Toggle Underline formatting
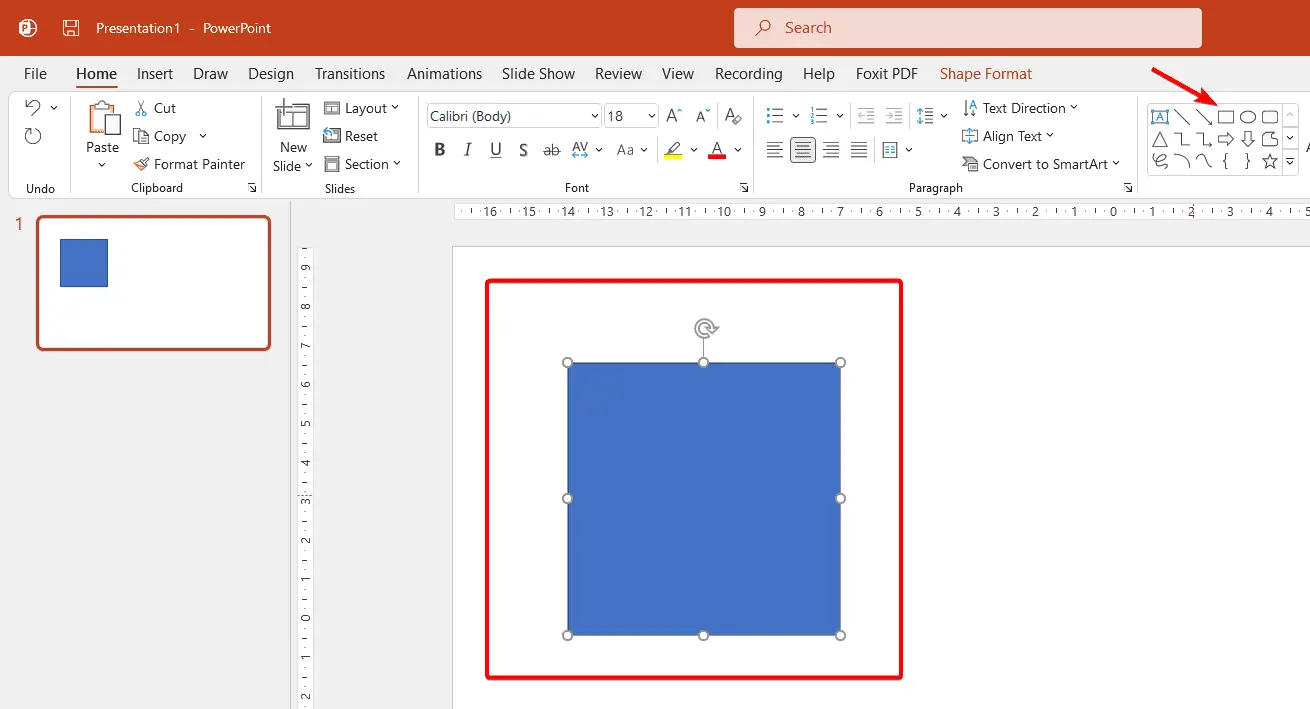 pyautogui.click(x=496, y=150)
